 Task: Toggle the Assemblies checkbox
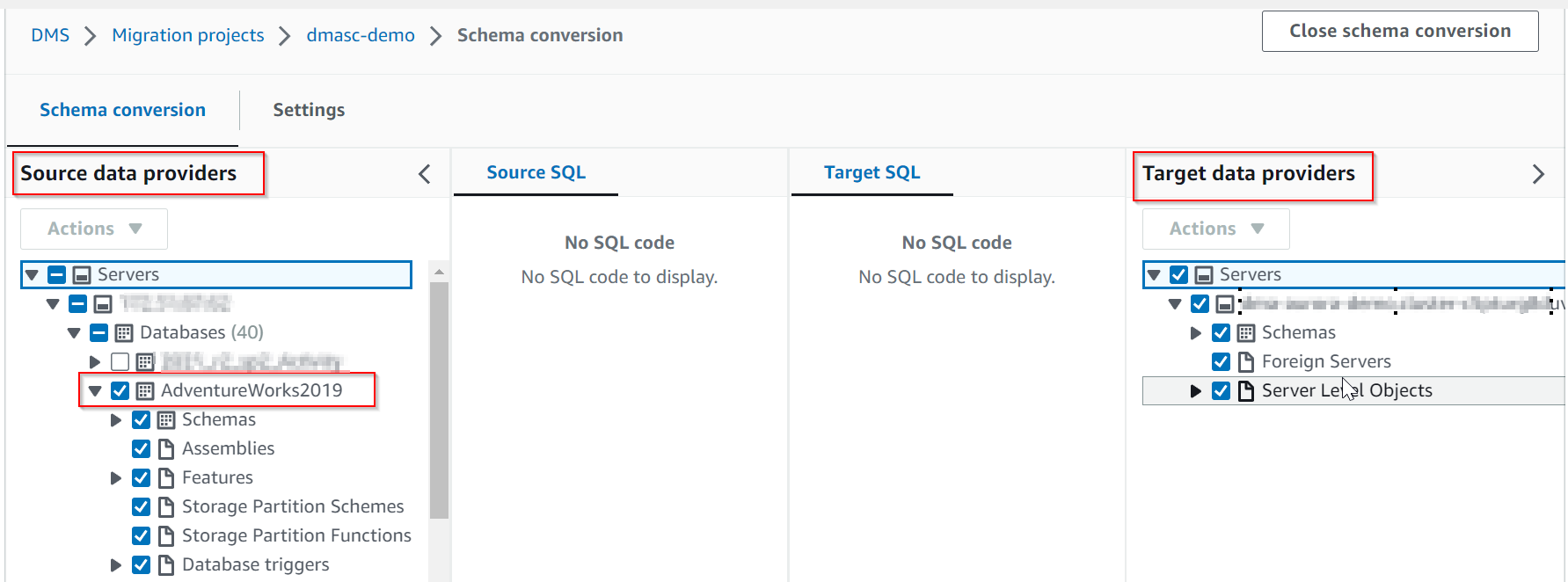(141, 449)
